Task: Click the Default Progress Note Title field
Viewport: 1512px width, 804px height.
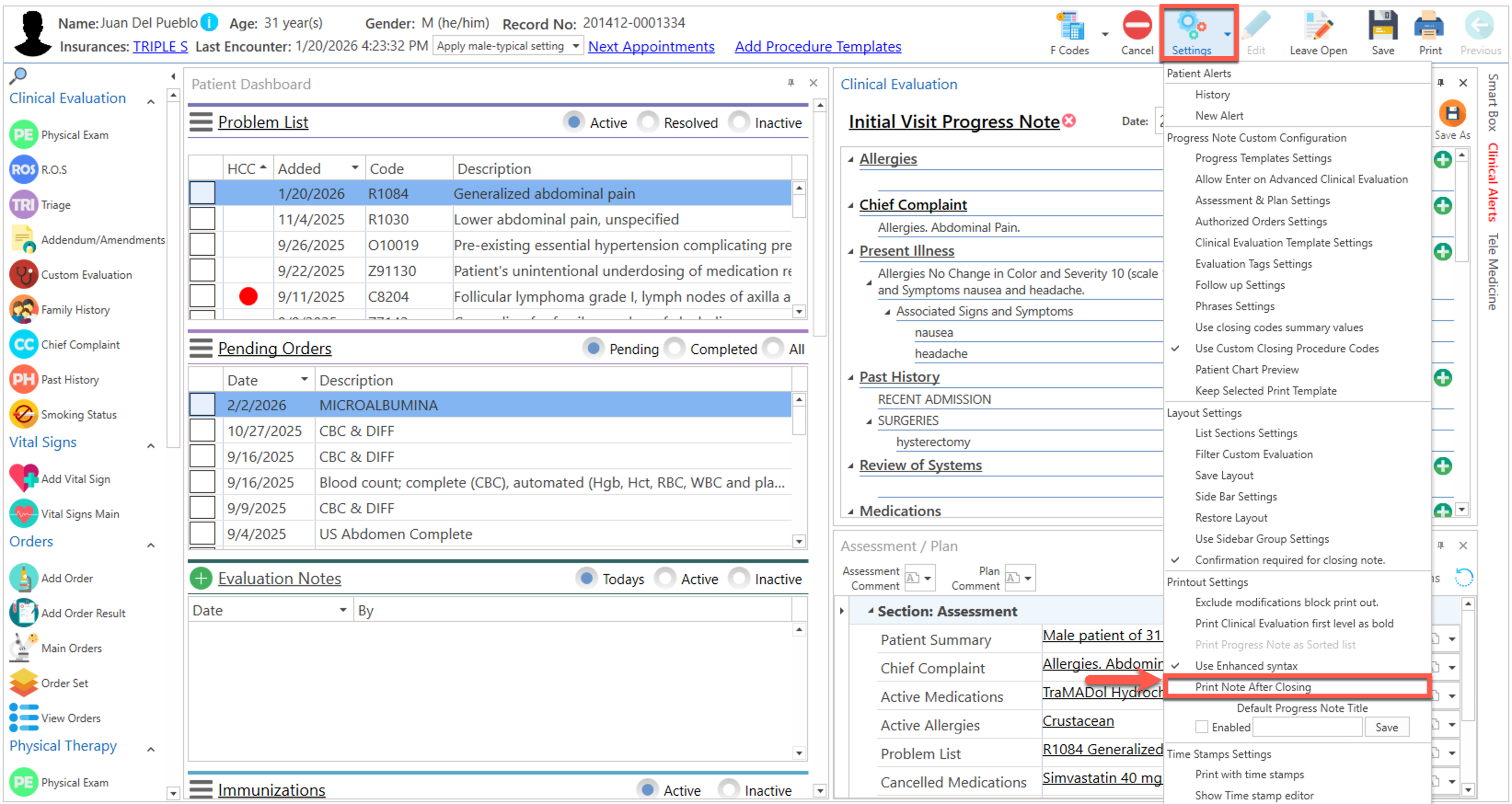Action: pyautogui.click(x=1307, y=727)
